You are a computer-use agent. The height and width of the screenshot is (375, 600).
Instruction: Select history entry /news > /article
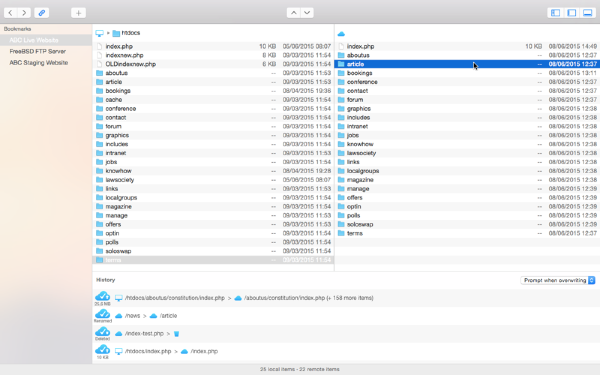coord(346,316)
